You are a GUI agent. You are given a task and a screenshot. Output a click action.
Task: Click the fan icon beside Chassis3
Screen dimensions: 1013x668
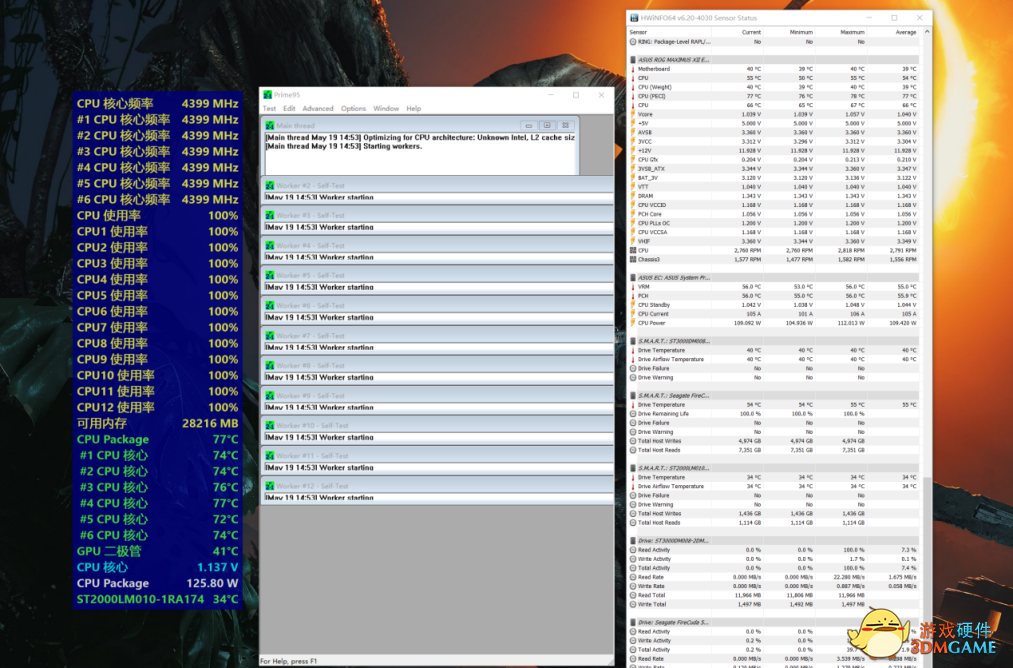[633, 259]
